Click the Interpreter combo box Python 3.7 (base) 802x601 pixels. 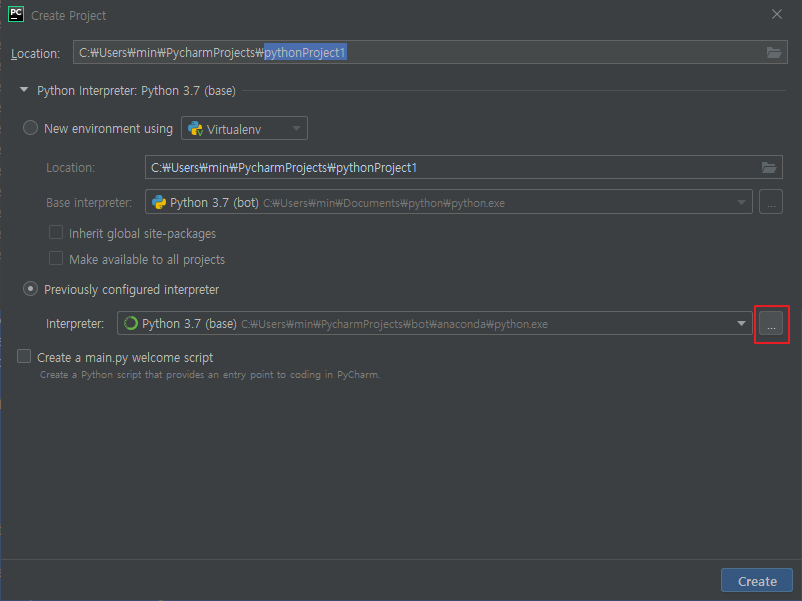[x=435, y=323]
